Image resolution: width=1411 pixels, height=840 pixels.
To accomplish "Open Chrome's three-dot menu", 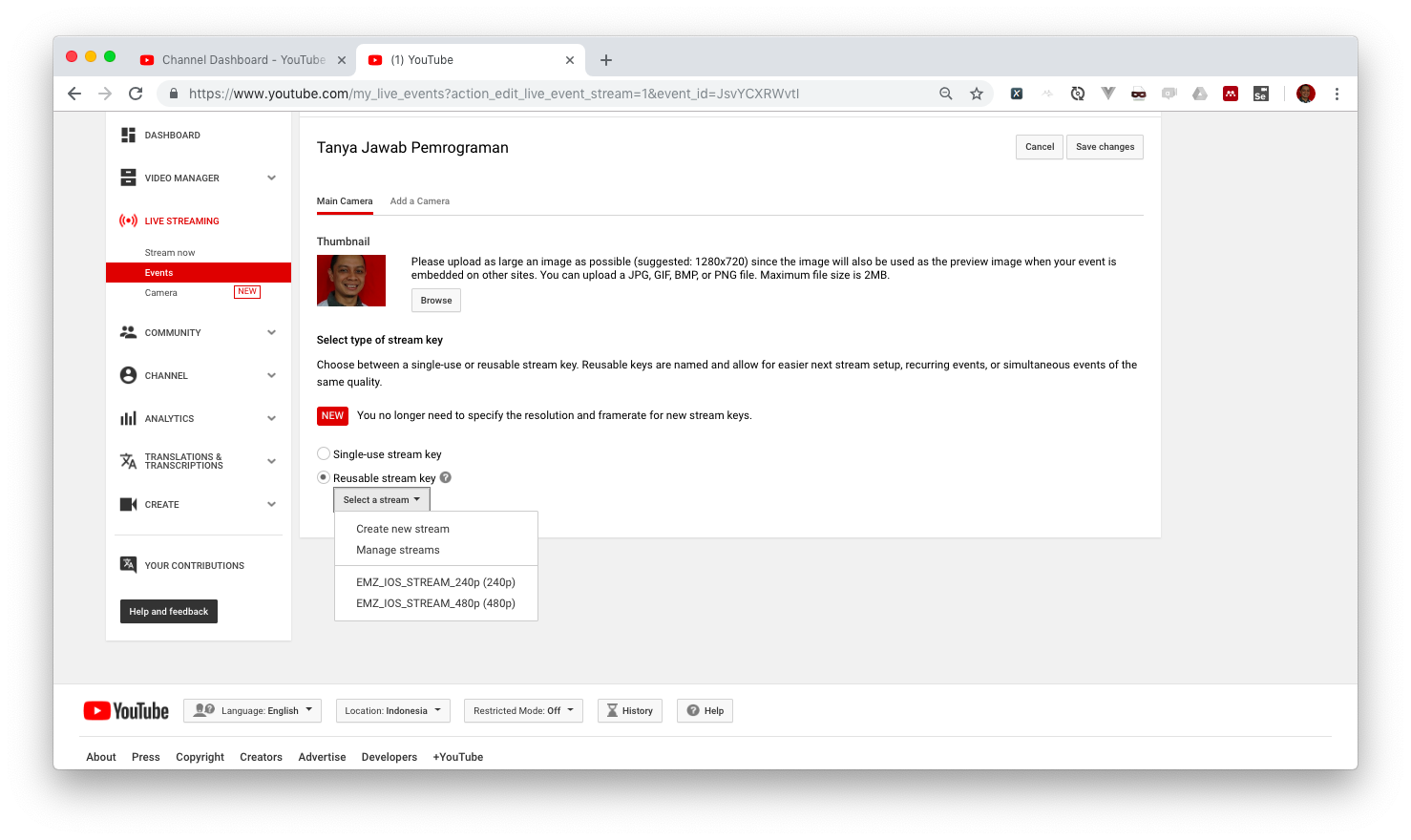I will (x=1337, y=94).
